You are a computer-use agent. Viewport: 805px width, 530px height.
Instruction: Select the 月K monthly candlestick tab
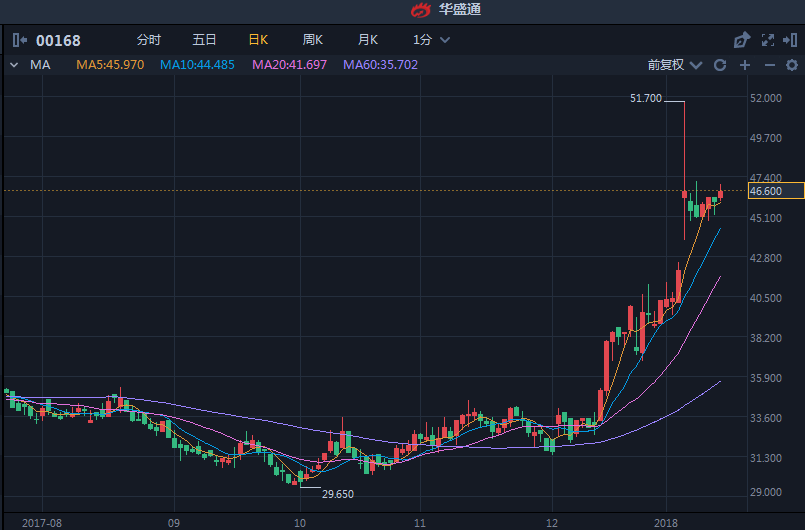(x=368, y=40)
